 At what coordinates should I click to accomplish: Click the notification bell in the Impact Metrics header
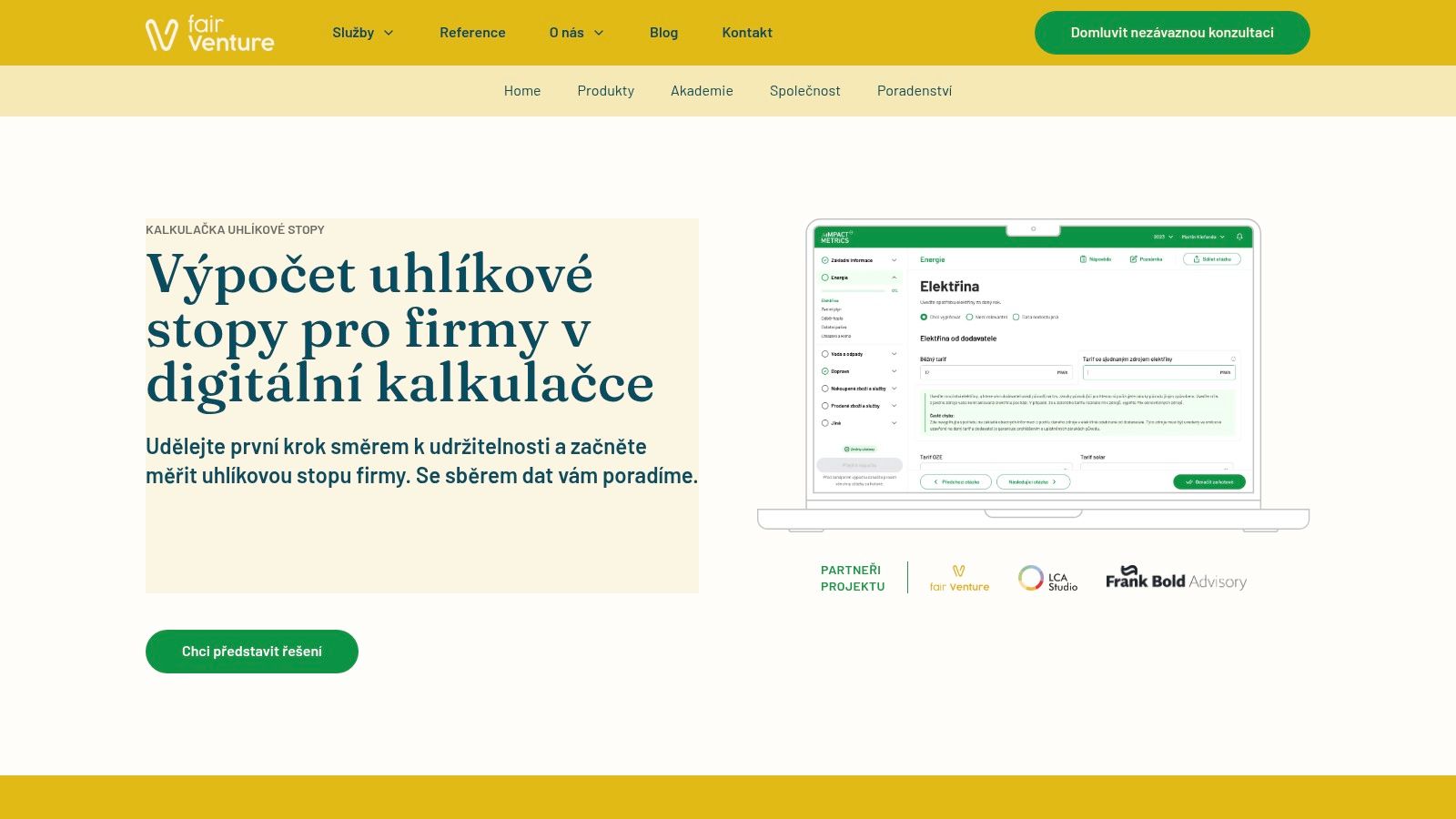[1239, 237]
